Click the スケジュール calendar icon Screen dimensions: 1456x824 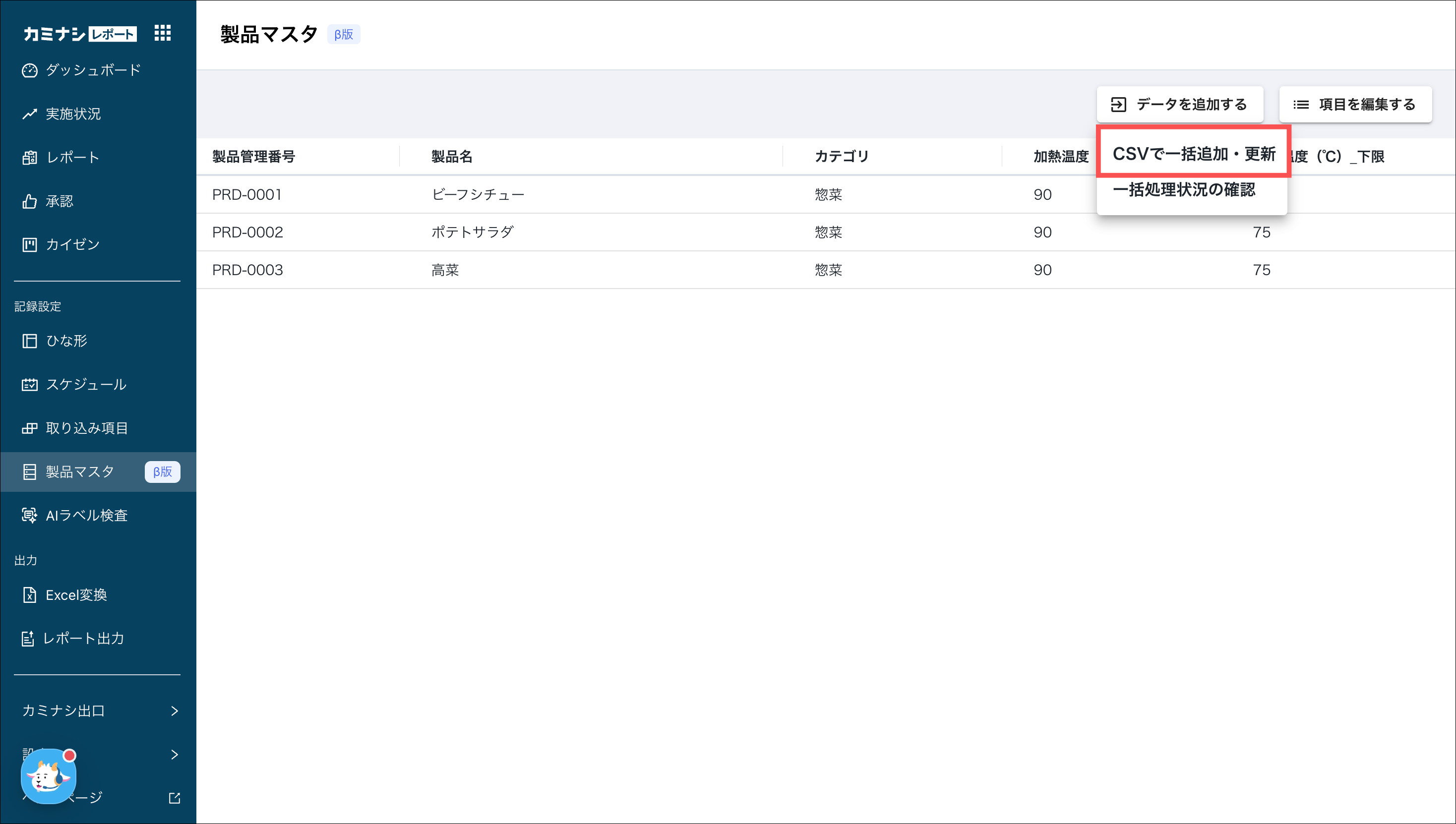click(29, 385)
